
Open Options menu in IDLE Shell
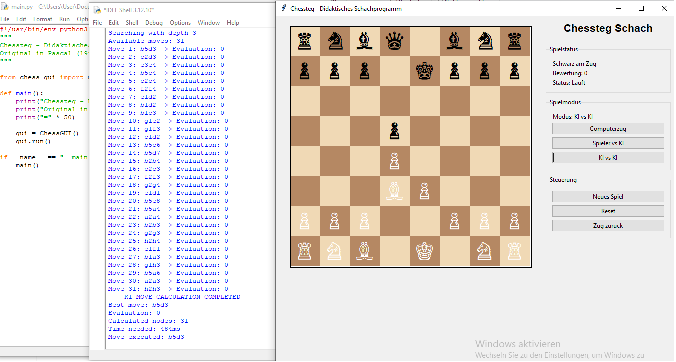pyautogui.click(x=180, y=22)
